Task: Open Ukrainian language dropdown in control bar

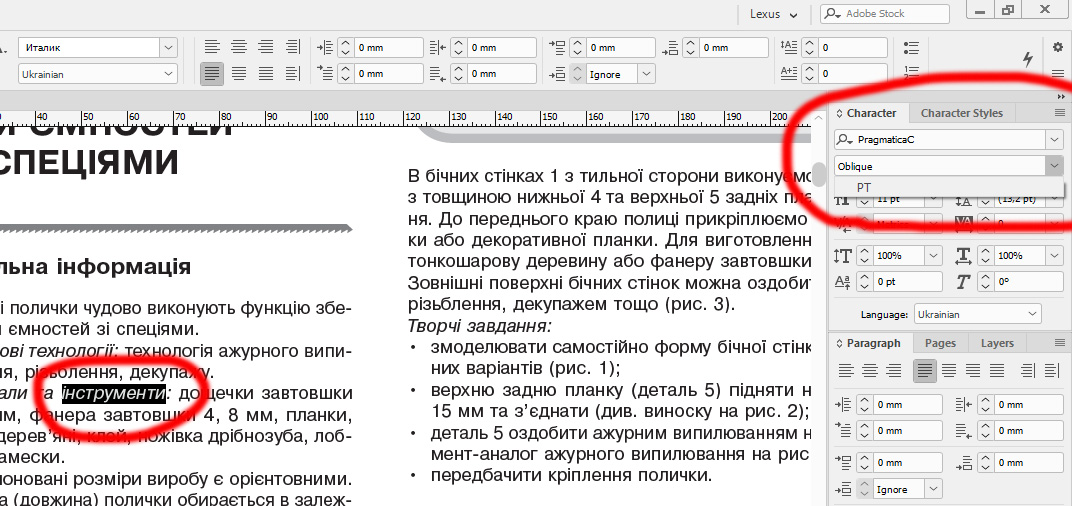Action: (x=168, y=74)
